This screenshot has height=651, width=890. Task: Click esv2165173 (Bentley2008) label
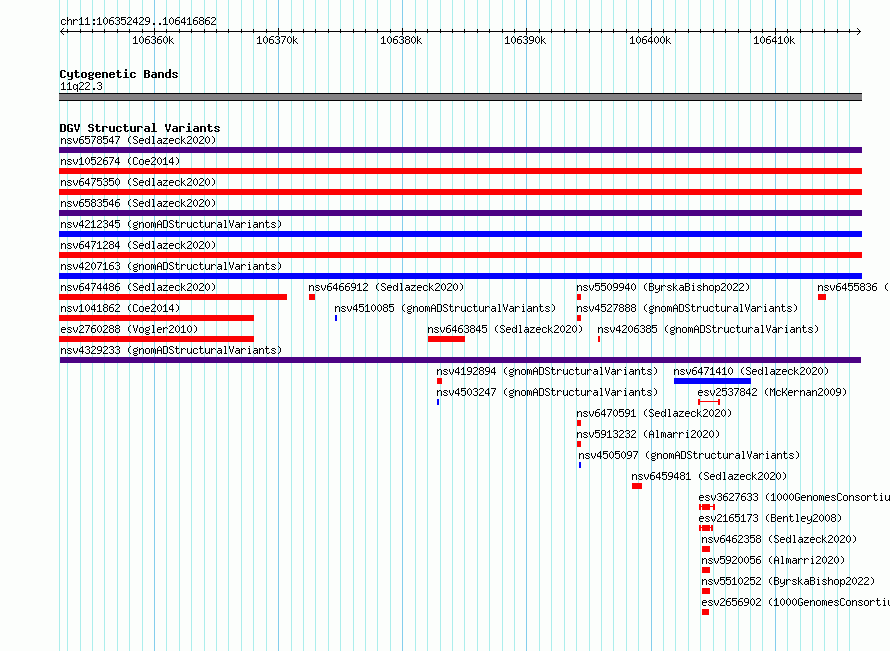770,518
